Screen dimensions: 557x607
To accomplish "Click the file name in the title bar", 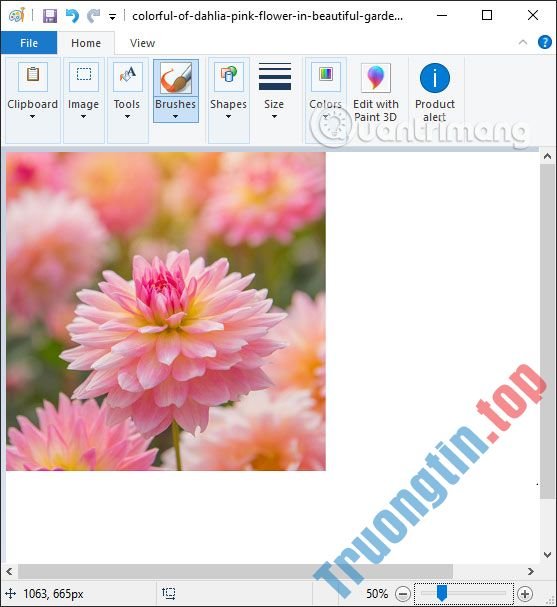I will [267, 16].
